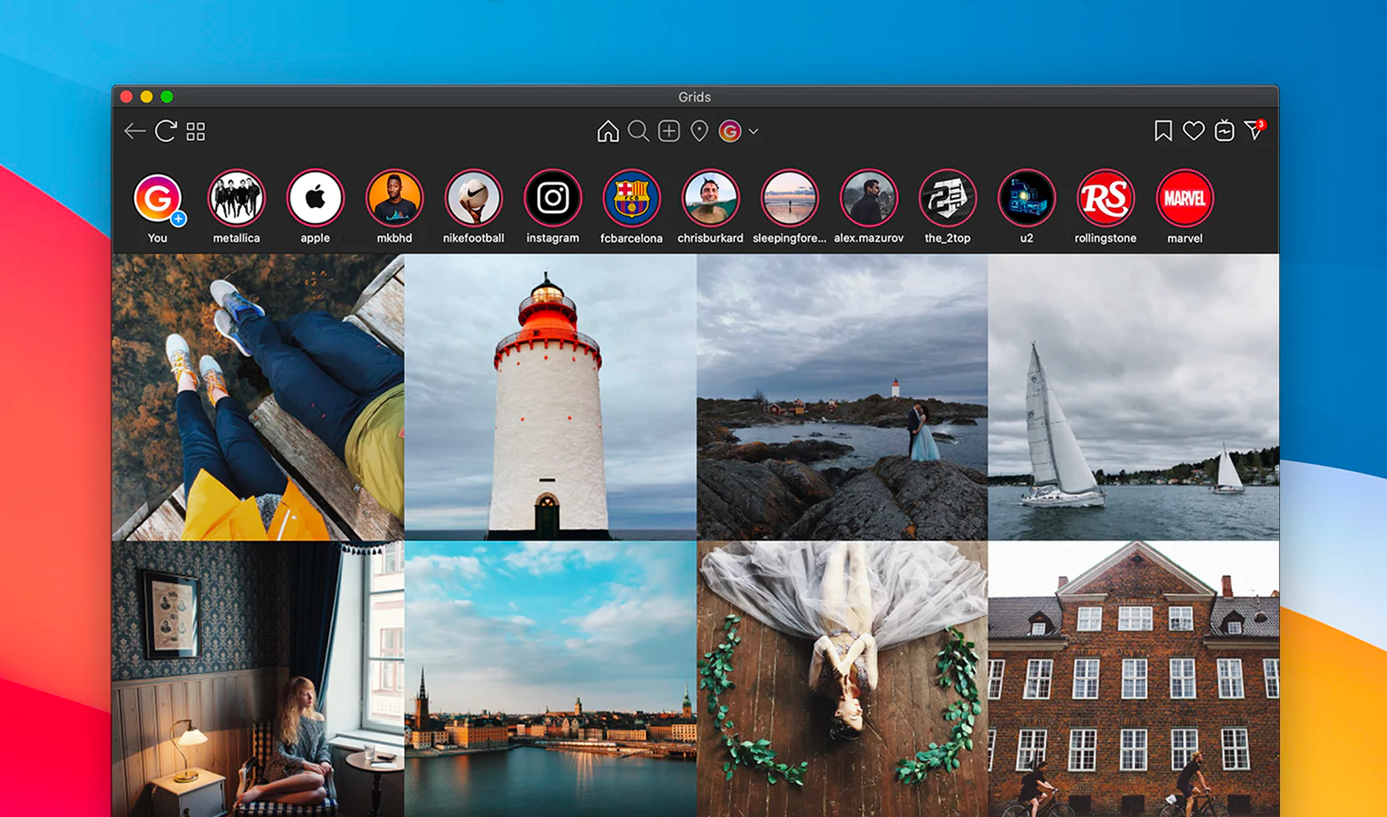Click the blue plus badge on You story
This screenshot has width=1387, height=817.
(x=178, y=218)
